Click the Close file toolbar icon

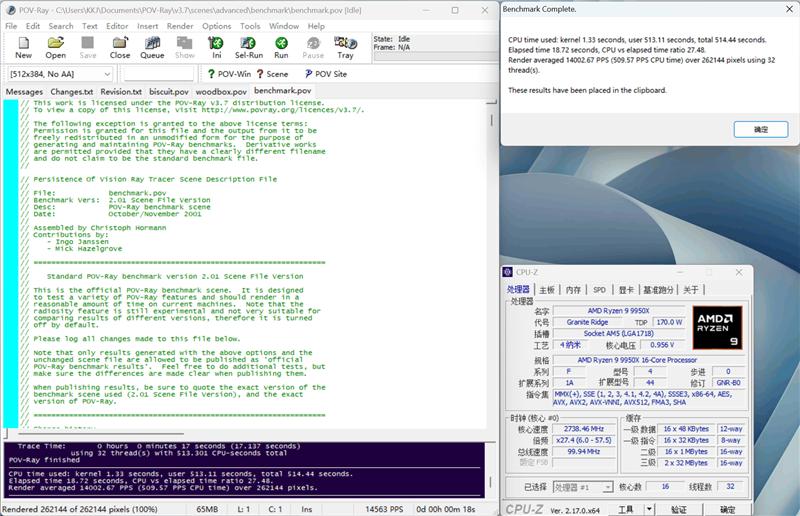pos(120,48)
